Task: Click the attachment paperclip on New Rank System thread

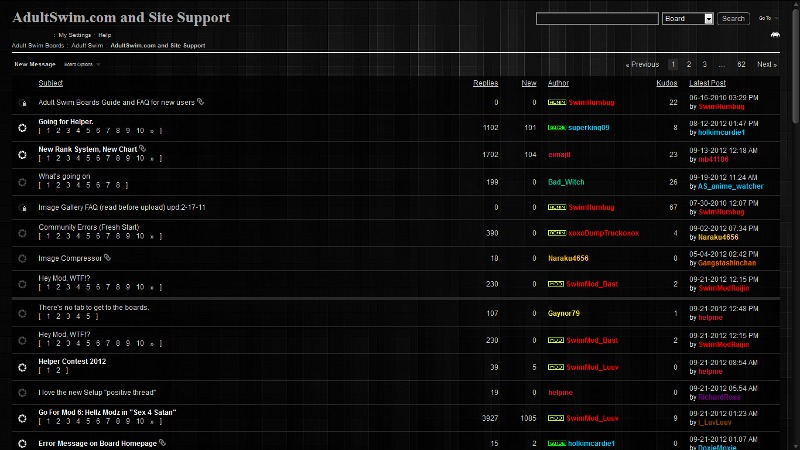Action: pos(143,149)
